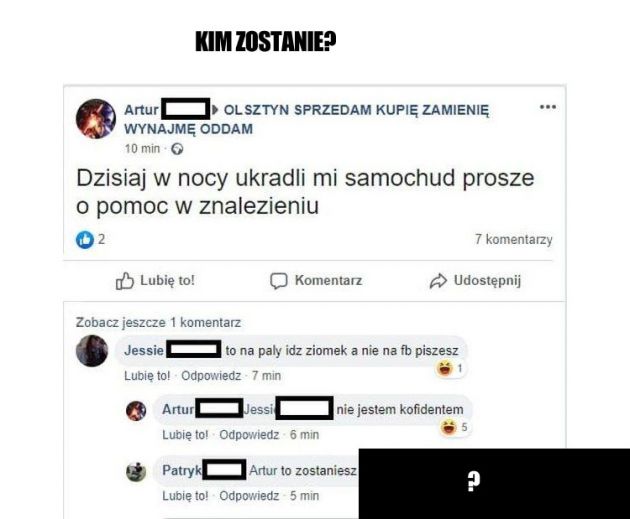The height and width of the screenshot is (519, 630).
Task: Expand Zobacz jeszcze 1 komentarz
Action: (x=158, y=323)
